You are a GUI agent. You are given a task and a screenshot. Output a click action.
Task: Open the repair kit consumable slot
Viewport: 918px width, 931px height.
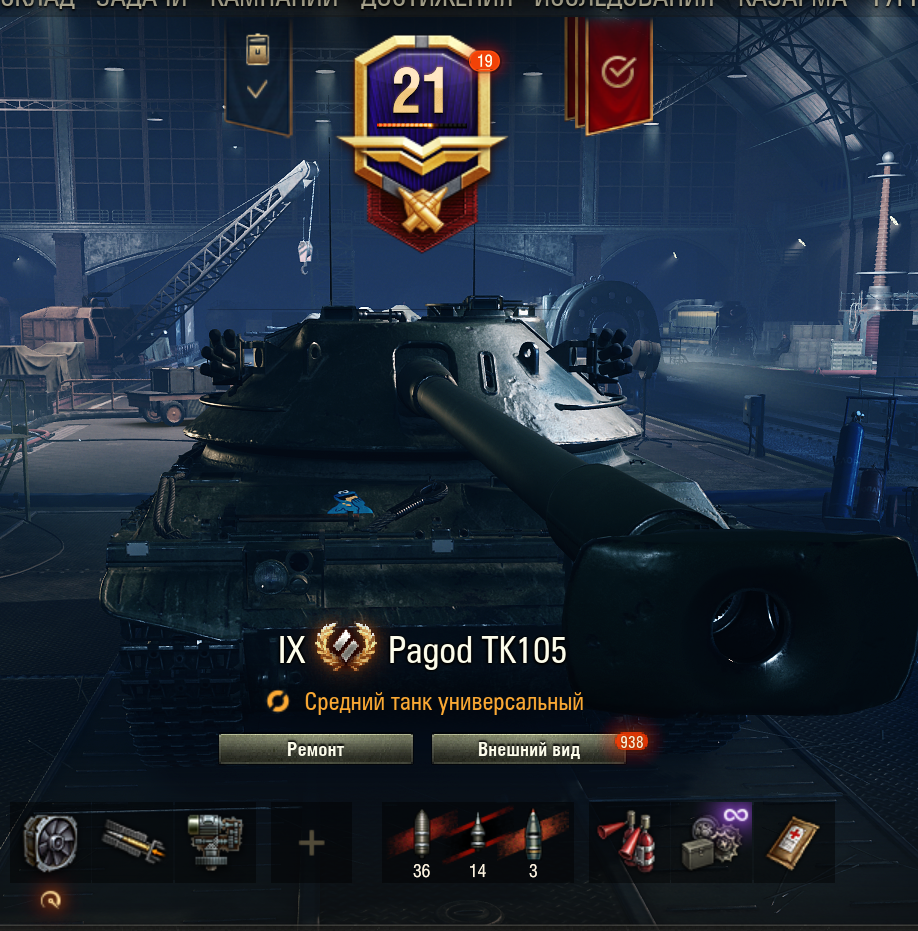pyautogui.click(x=712, y=842)
